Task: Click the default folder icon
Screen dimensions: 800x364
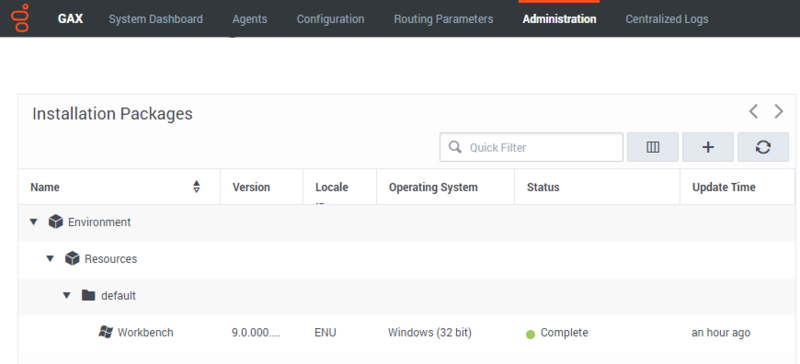Action: tap(88, 295)
